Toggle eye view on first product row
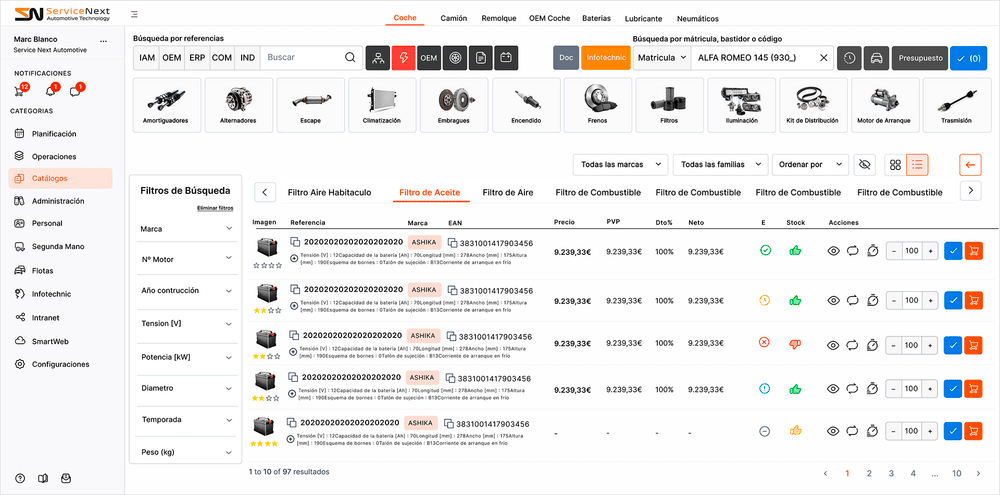The image size is (1000, 495). coord(834,251)
